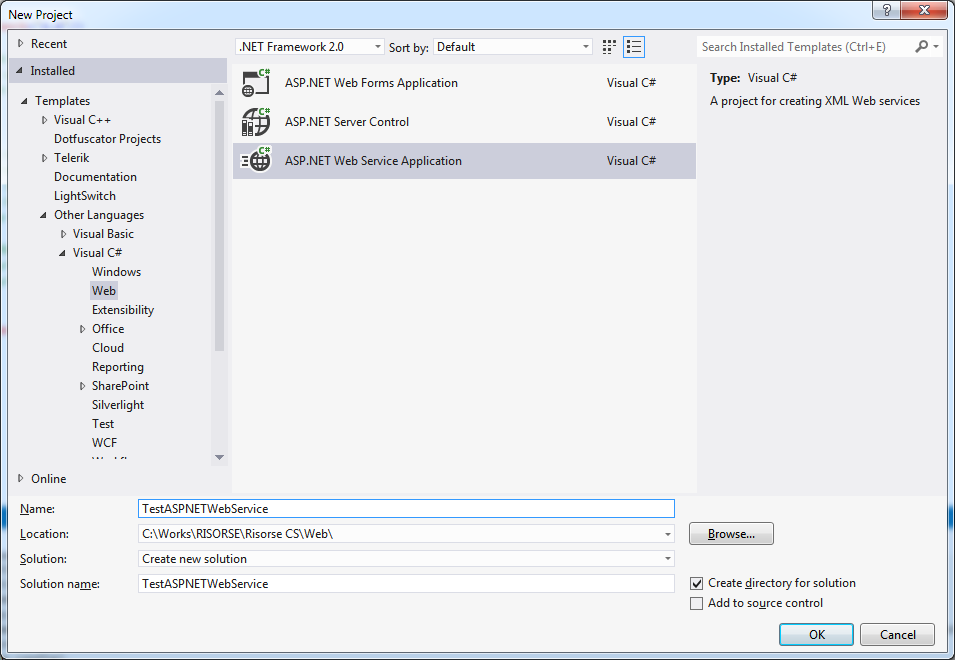This screenshot has width=955, height=660.
Task: Select Reporting category
Action: click(118, 367)
